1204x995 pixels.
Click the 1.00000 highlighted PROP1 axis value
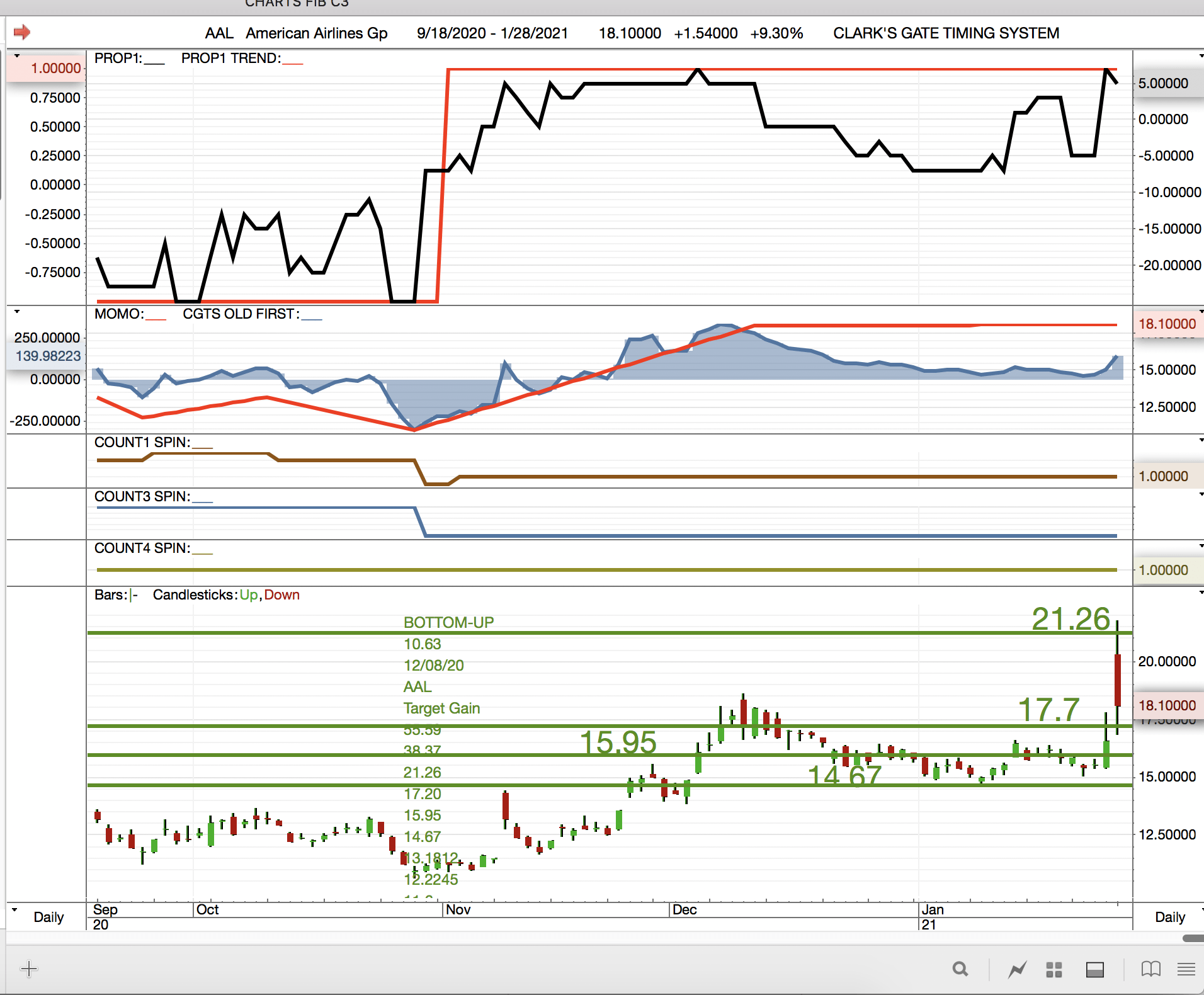pos(47,67)
